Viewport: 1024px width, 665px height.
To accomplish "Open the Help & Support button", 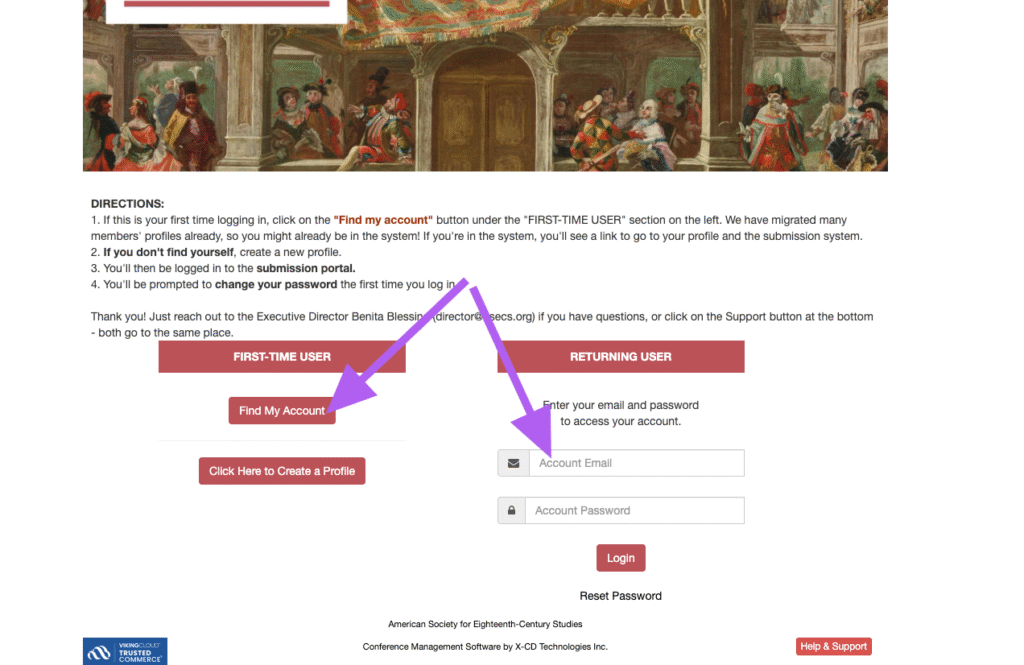I will 833,647.
